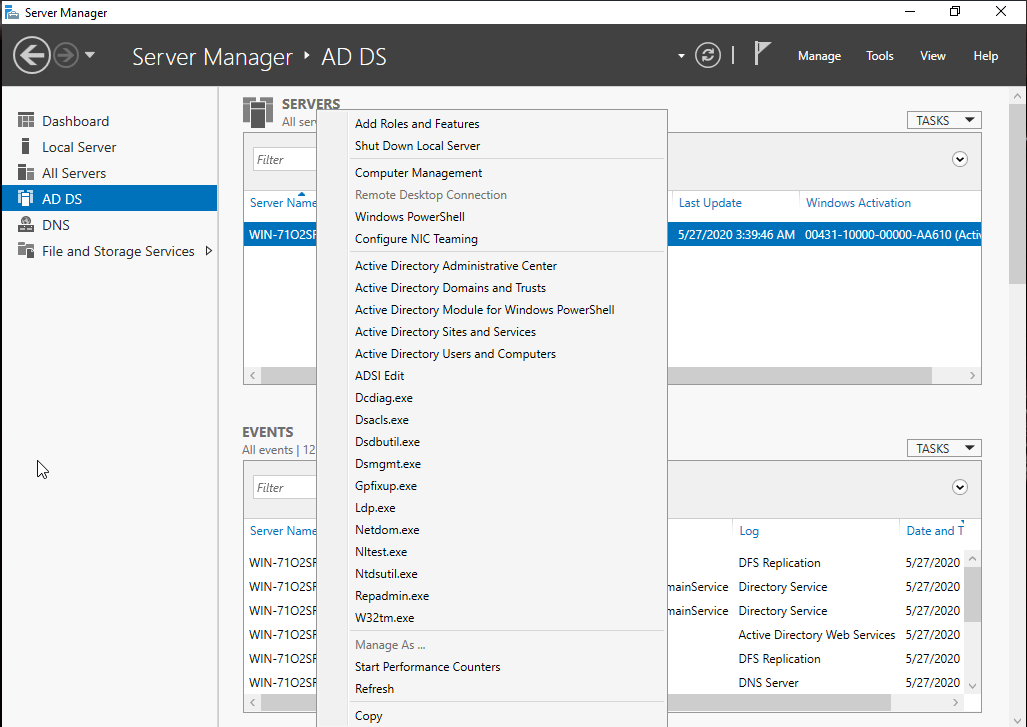Expand the Events filter options chevron
Screen dimensions: 1027x727
[960, 487]
